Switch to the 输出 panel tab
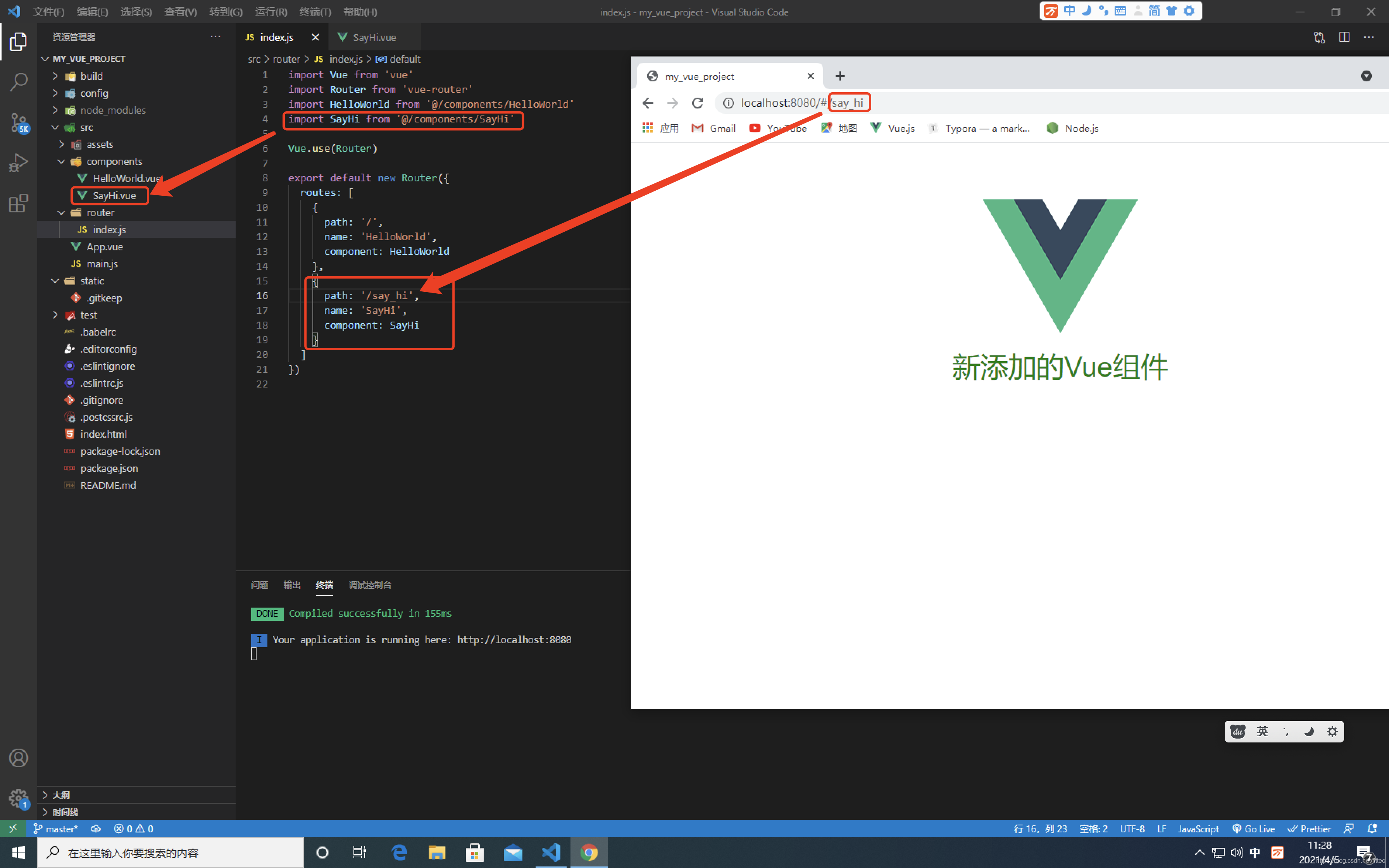This screenshot has height=868, width=1389. coord(291,585)
